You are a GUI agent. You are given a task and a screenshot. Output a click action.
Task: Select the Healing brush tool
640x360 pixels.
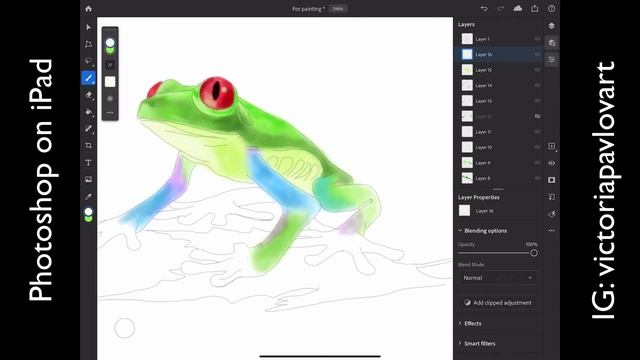(89, 129)
